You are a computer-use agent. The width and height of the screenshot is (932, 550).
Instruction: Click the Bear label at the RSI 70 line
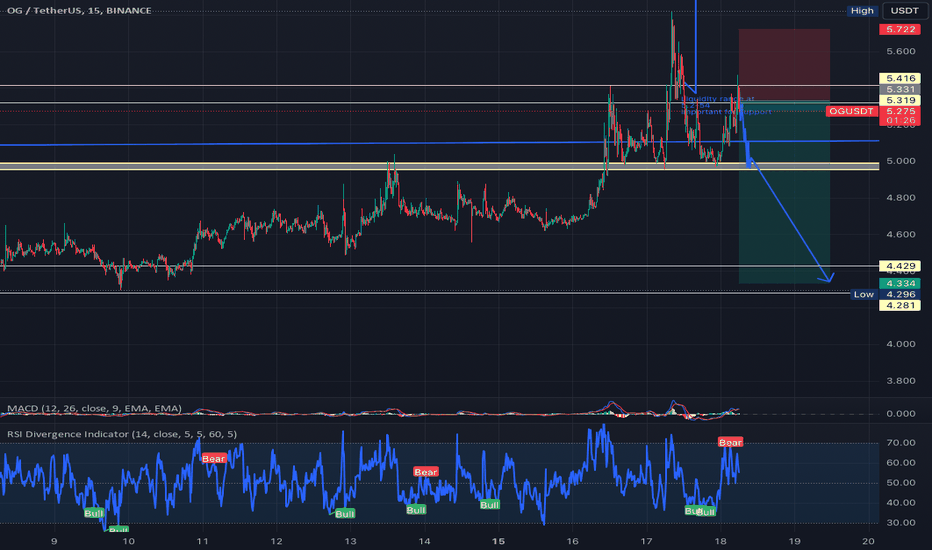click(x=731, y=442)
